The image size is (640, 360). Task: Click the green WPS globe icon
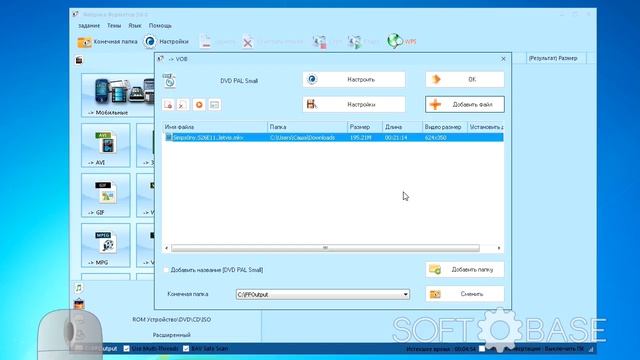(x=394, y=41)
